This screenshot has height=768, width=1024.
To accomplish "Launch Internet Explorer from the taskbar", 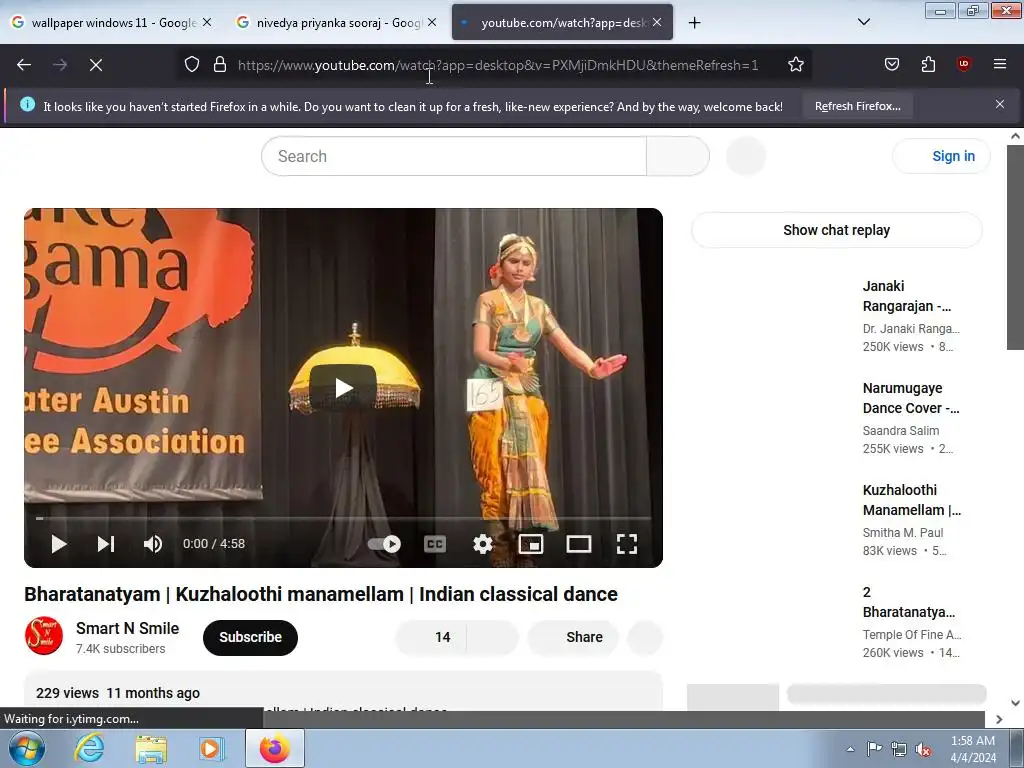I will [89, 748].
